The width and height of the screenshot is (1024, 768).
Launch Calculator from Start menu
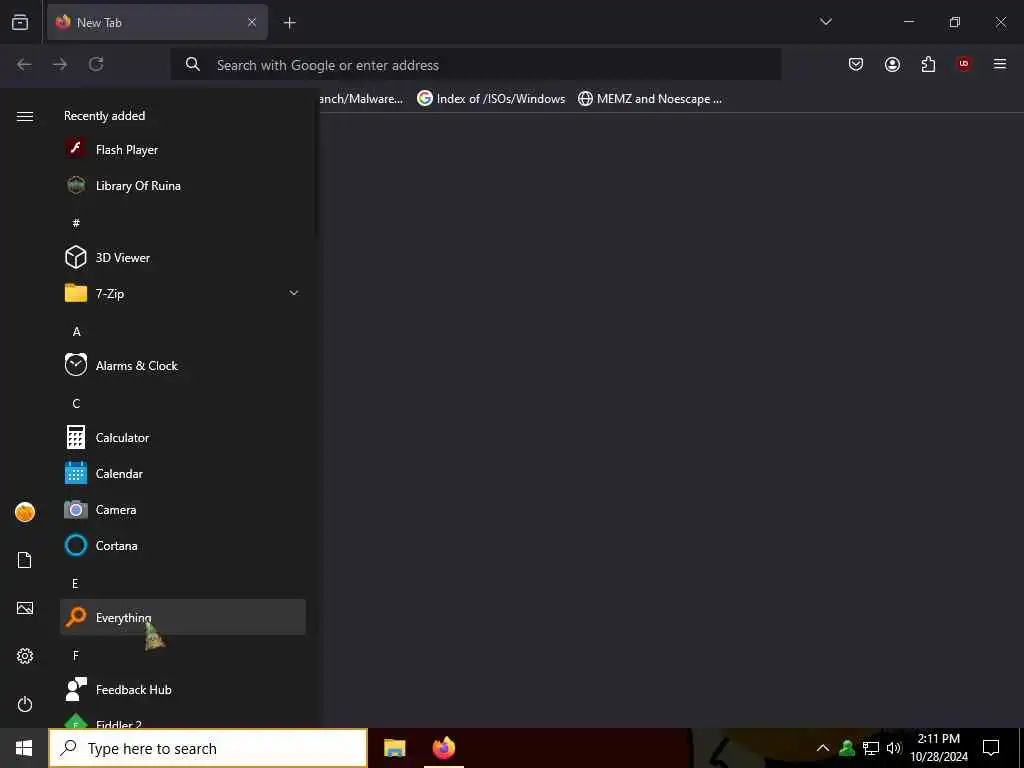182,438
